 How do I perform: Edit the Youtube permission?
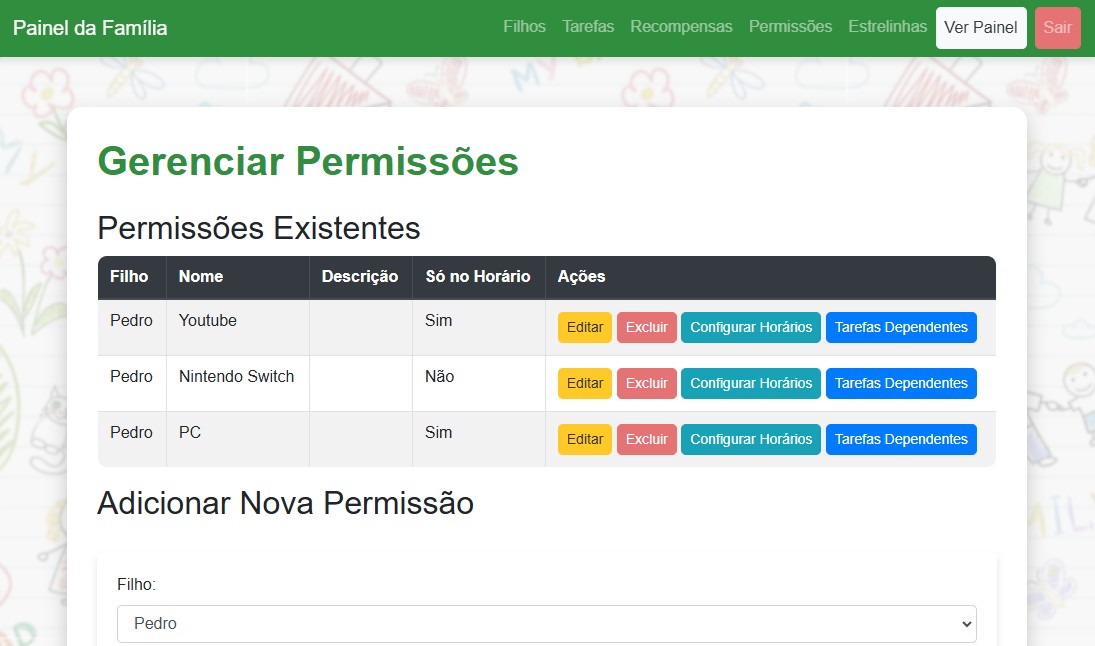(585, 328)
